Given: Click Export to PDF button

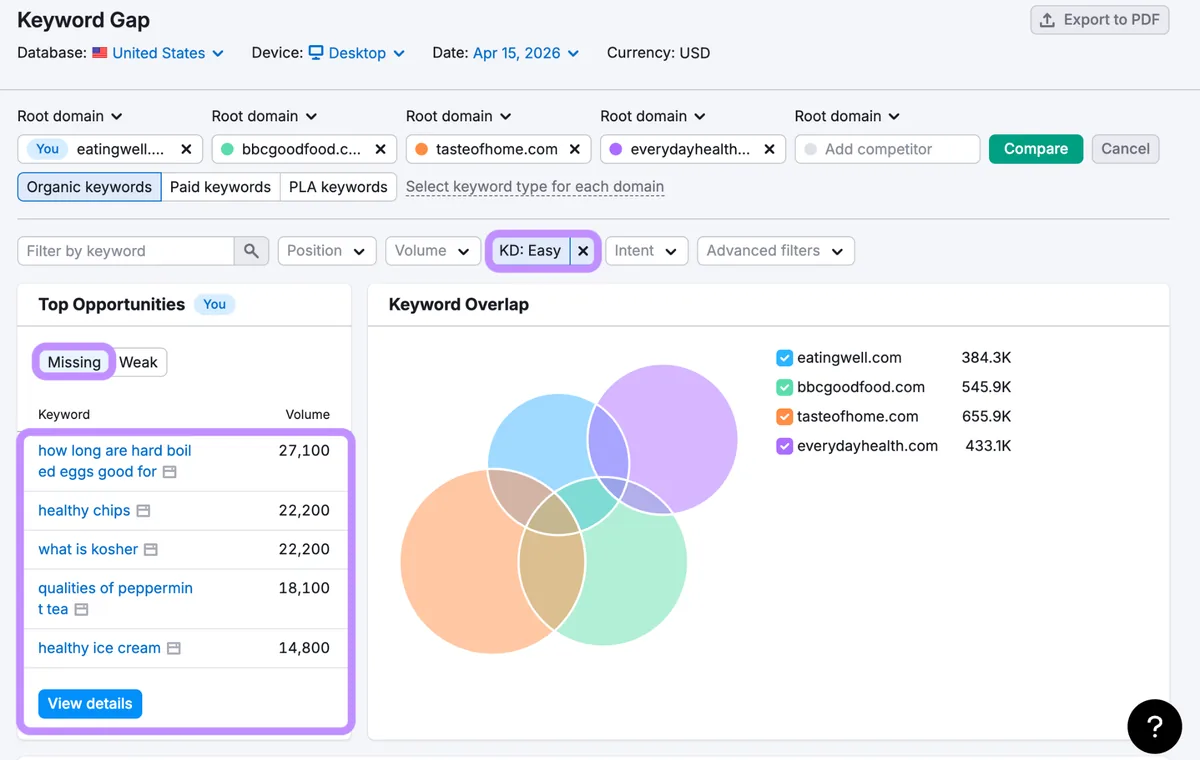Looking at the screenshot, I should (1100, 20).
